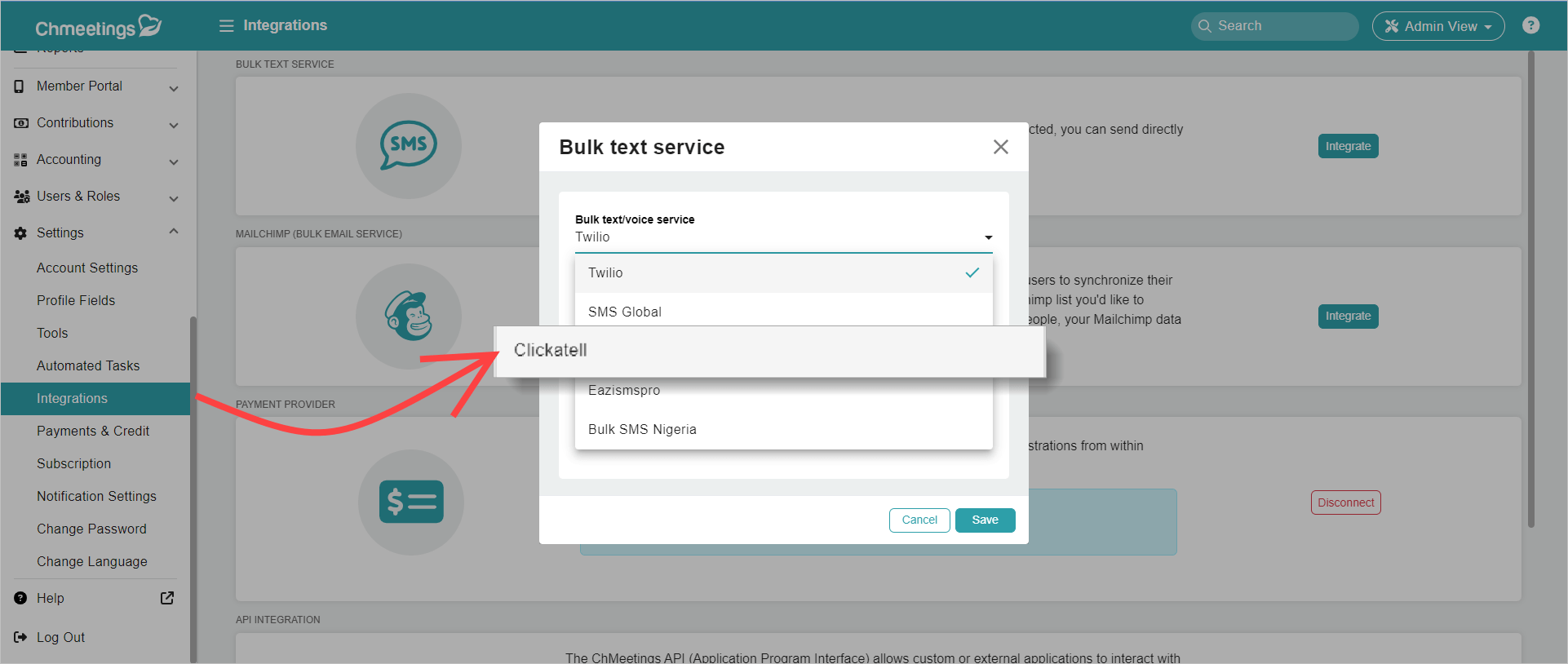
Task: Open Change Language in sidebar
Action: 92,562
